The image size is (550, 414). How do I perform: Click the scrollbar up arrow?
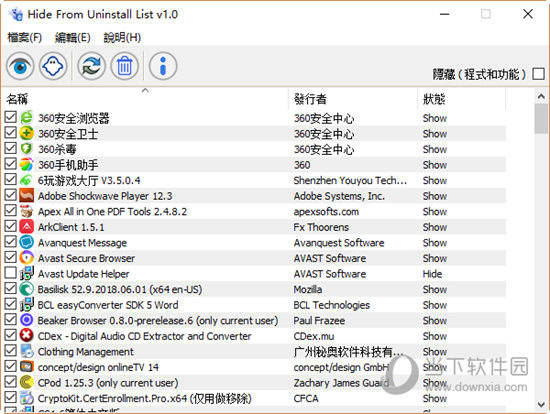(x=541, y=96)
